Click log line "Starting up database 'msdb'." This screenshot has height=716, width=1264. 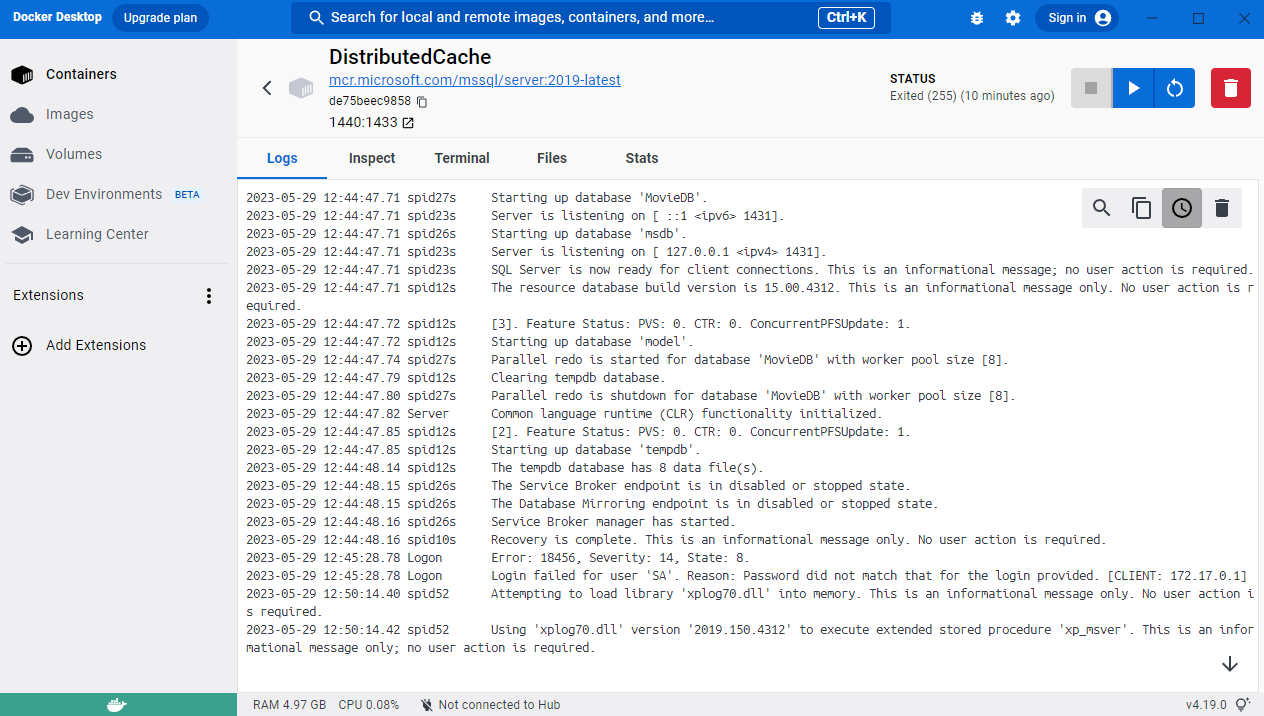tap(589, 234)
